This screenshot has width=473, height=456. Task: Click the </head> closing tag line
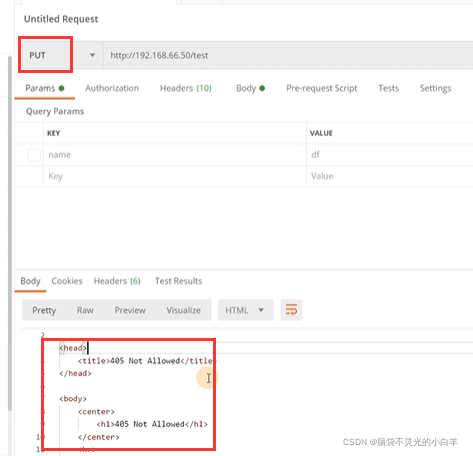75,373
